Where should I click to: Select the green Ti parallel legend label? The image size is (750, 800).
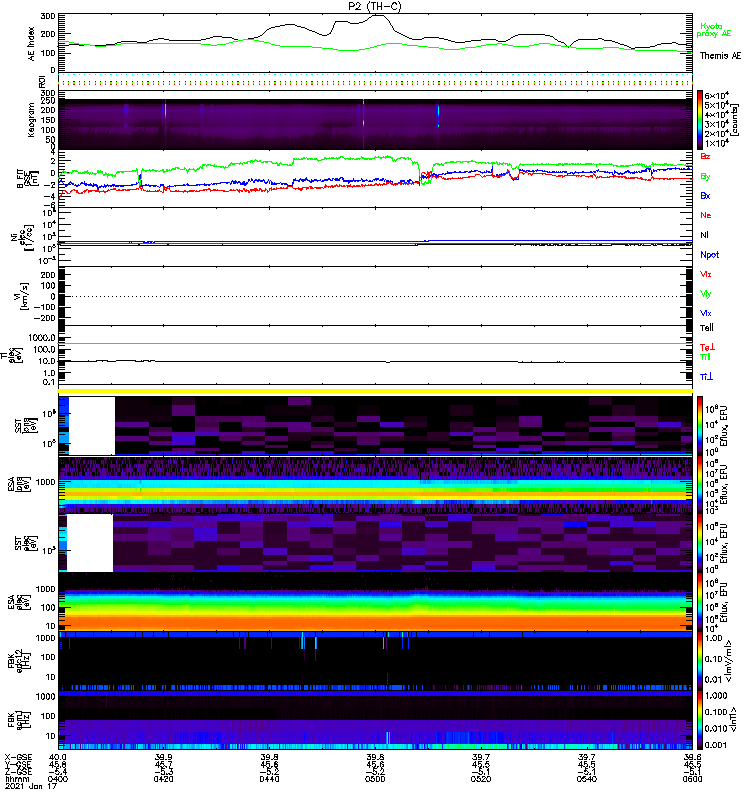click(x=705, y=357)
